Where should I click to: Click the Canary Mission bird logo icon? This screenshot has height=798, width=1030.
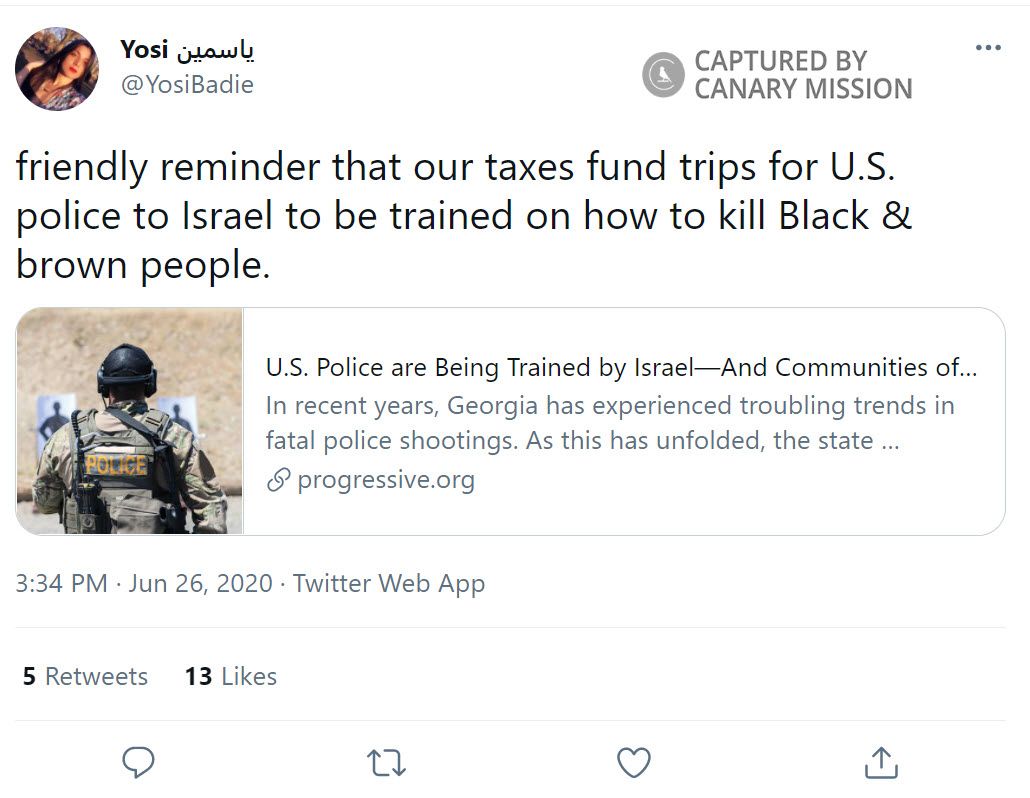click(x=663, y=75)
